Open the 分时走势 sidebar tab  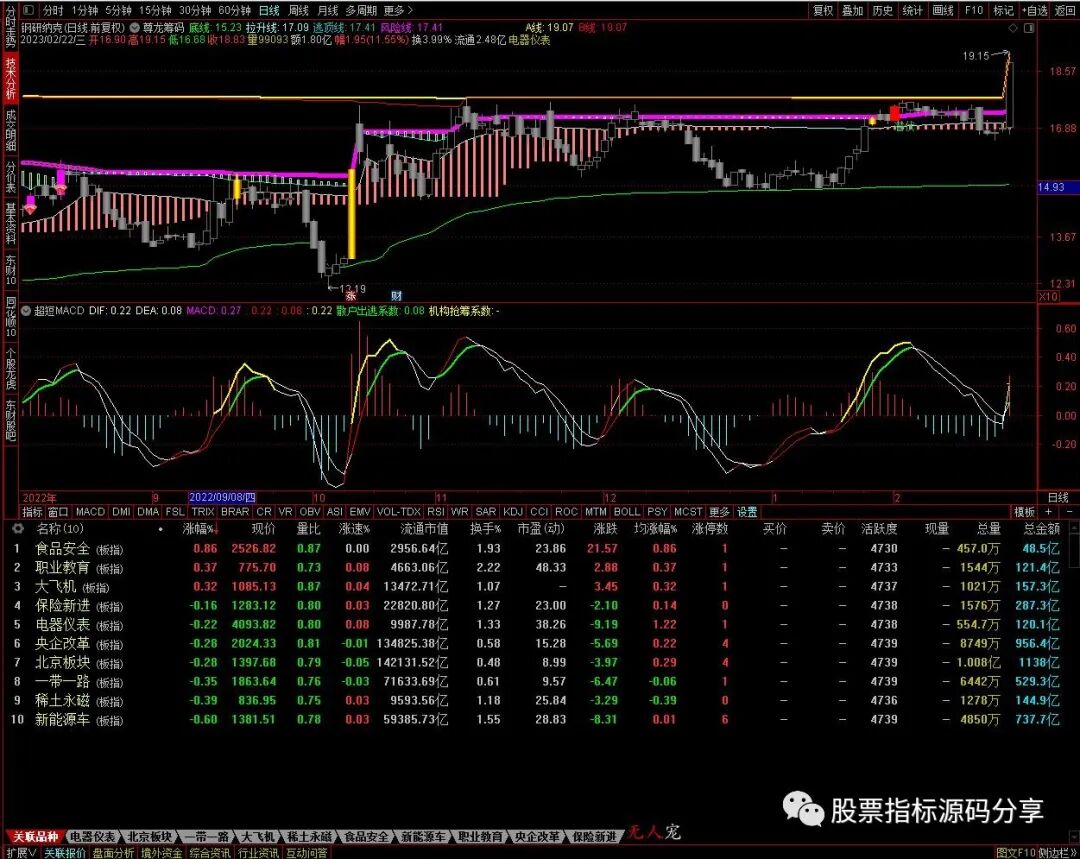(x=10, y=27)
